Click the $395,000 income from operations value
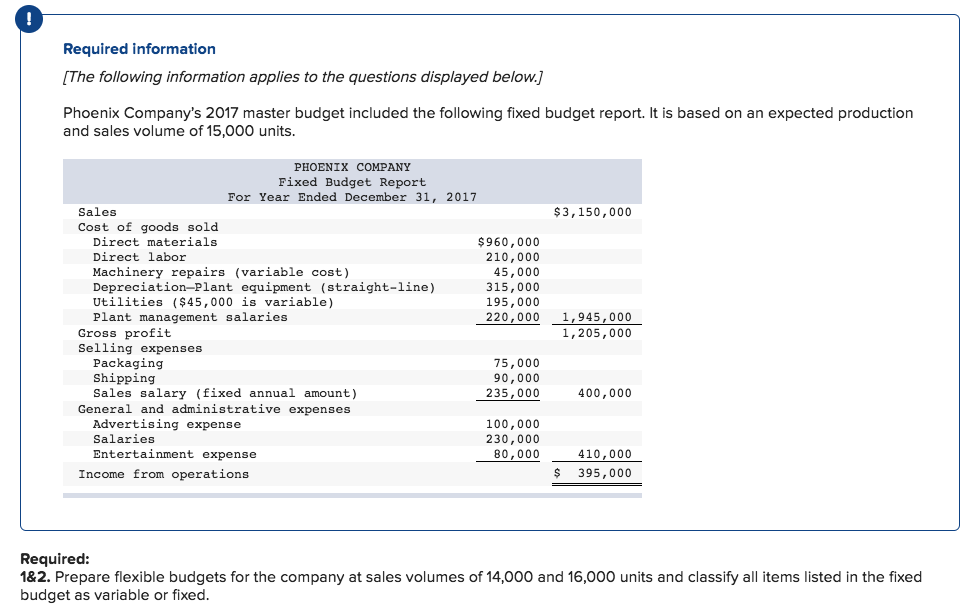 click(593, 473)
